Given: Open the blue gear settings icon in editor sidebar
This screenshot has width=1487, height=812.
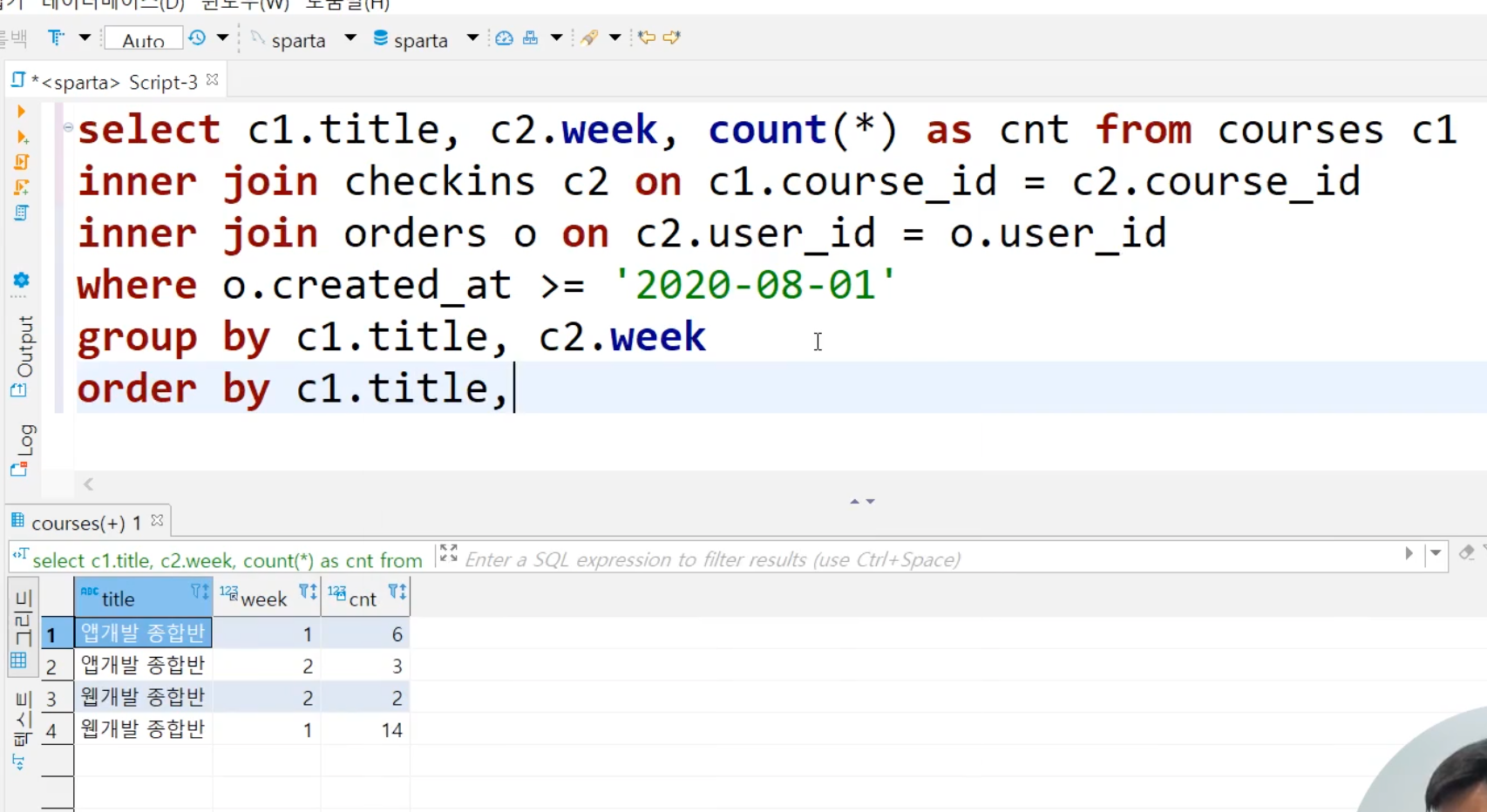Looking at the screenshot, I should (x=21, y=280).
